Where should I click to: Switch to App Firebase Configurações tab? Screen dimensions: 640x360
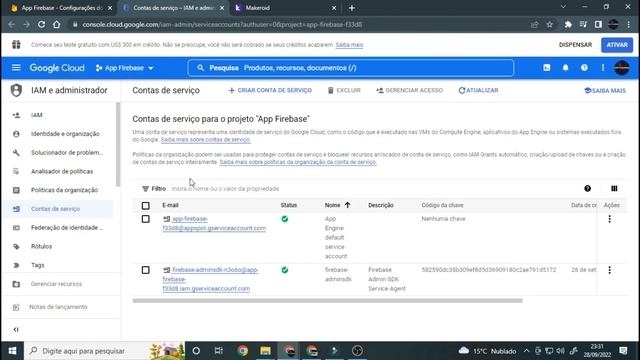61,8
